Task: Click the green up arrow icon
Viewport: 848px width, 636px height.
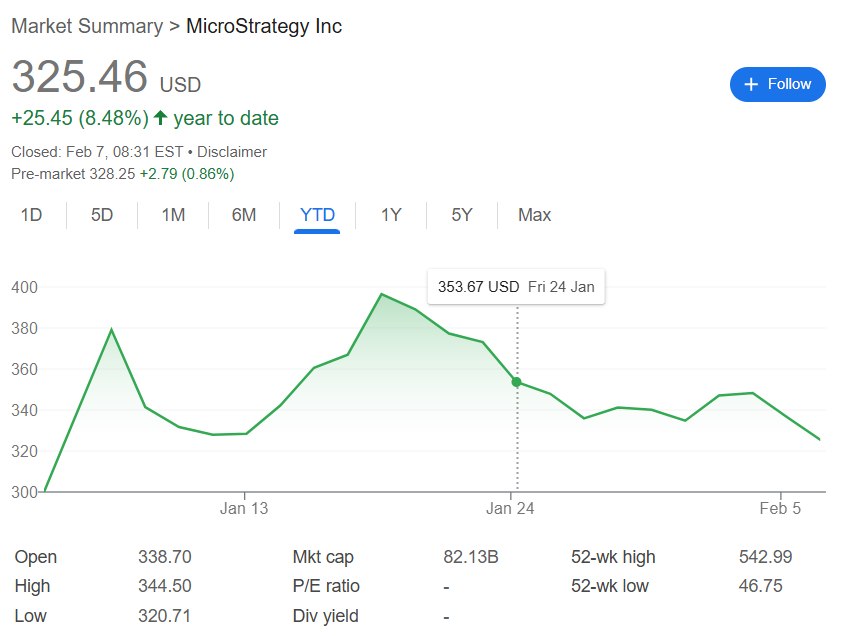Action: point(160,117)
